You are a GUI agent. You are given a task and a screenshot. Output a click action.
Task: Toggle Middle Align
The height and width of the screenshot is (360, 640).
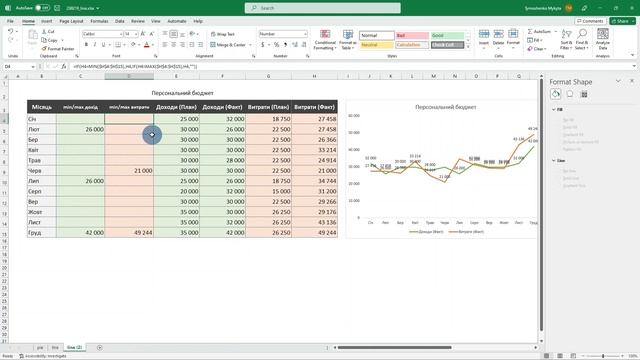point(173,34)
